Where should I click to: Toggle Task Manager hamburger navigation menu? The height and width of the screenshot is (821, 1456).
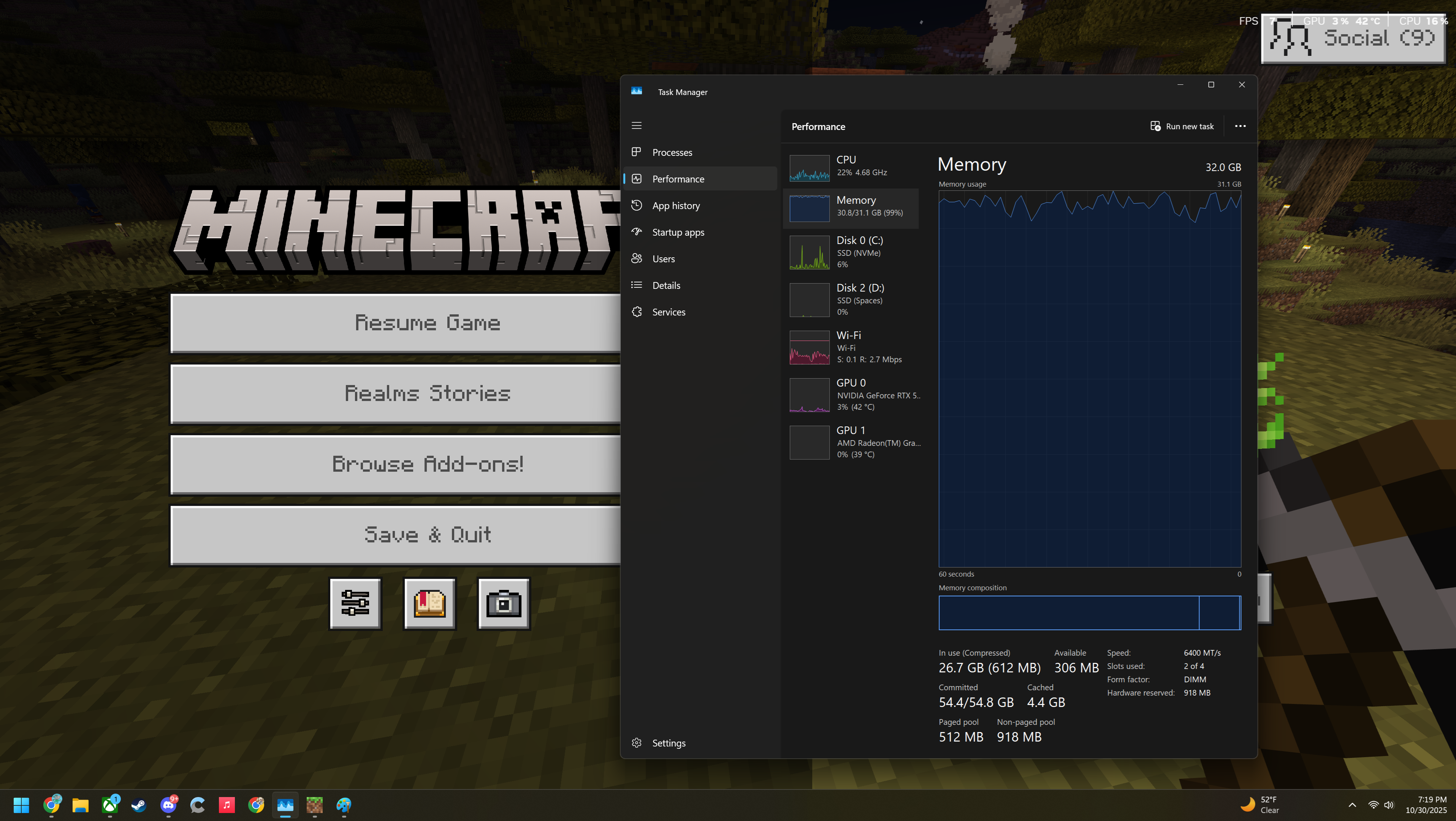point(637,125)
